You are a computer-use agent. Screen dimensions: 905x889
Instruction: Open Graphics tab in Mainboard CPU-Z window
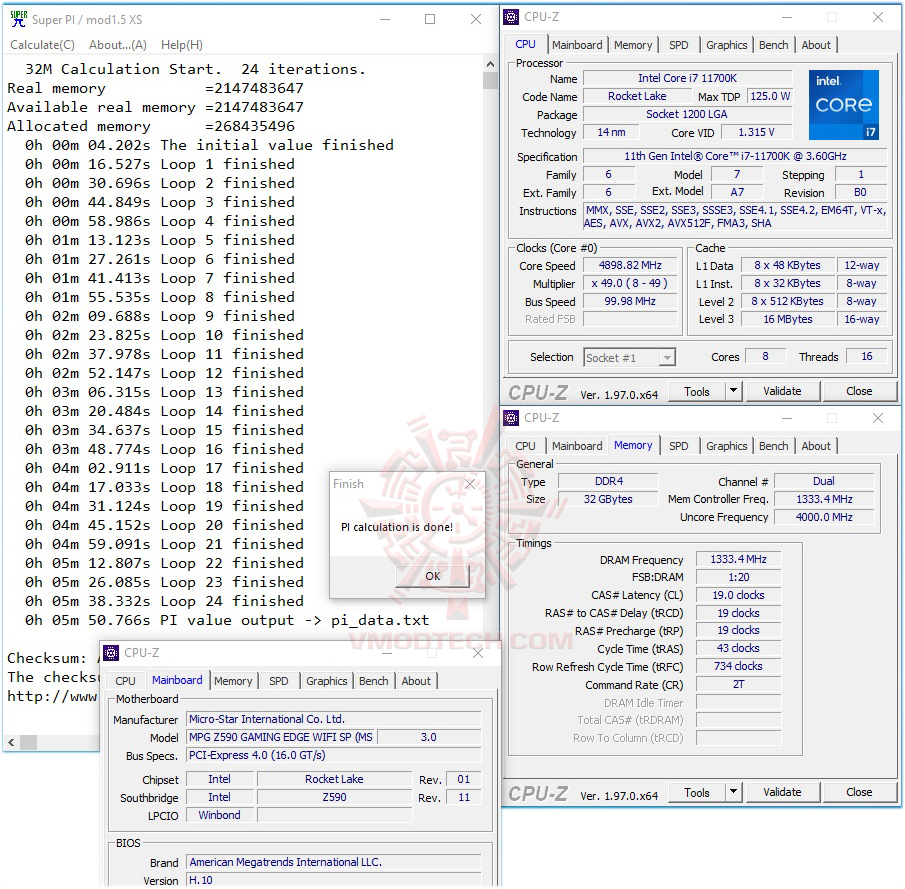[326, 681]
